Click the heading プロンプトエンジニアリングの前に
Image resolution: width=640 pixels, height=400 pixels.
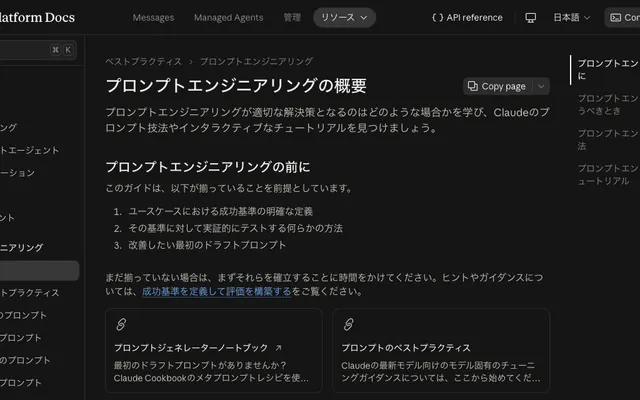tap(208, 167)
